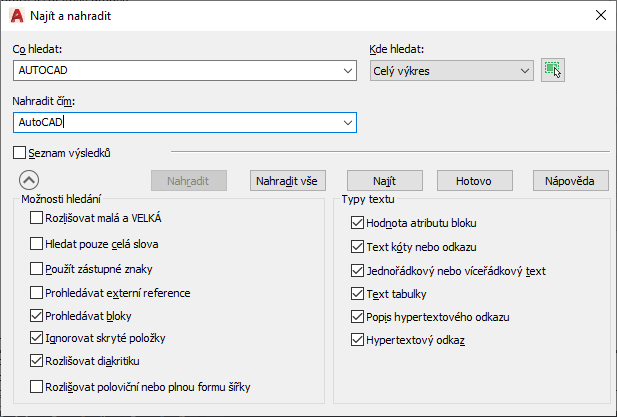The height and width of the screenshot is (417, 617).
Task: Click the select objects icon button
Action: click(x=552, y=70)
